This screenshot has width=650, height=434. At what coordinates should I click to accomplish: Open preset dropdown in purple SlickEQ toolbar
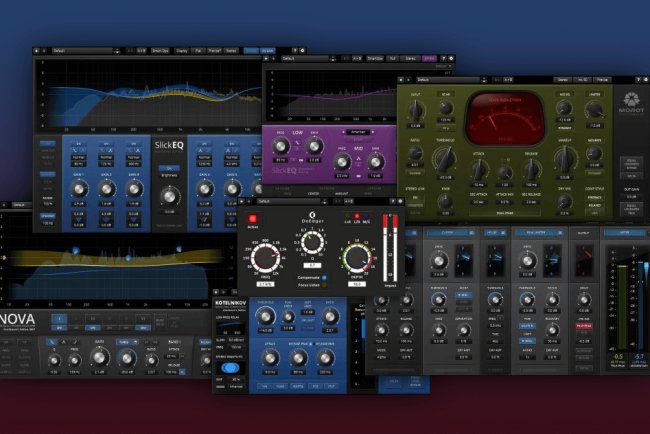pyautogui.click(x=306, y=58)
